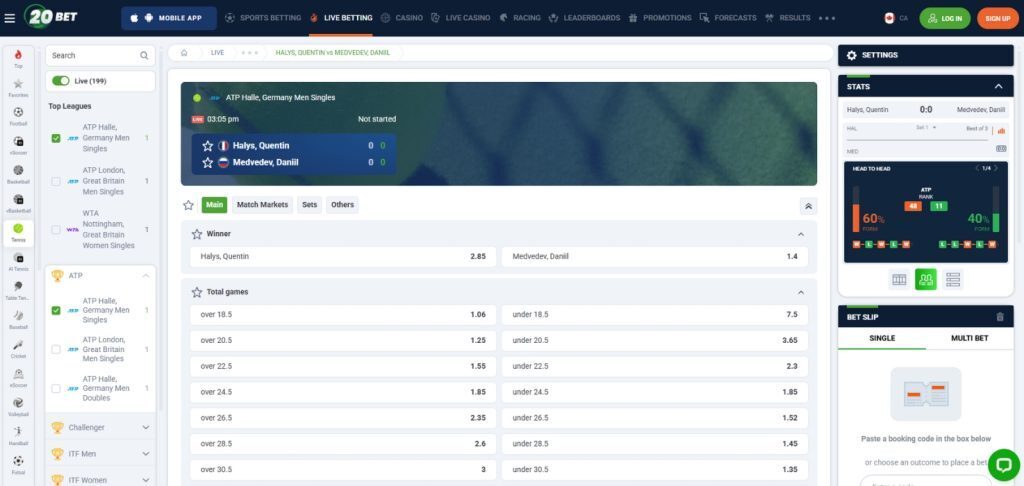Select the Basketball sport icon
1024x486 pixels.
(x=18, y=170)
